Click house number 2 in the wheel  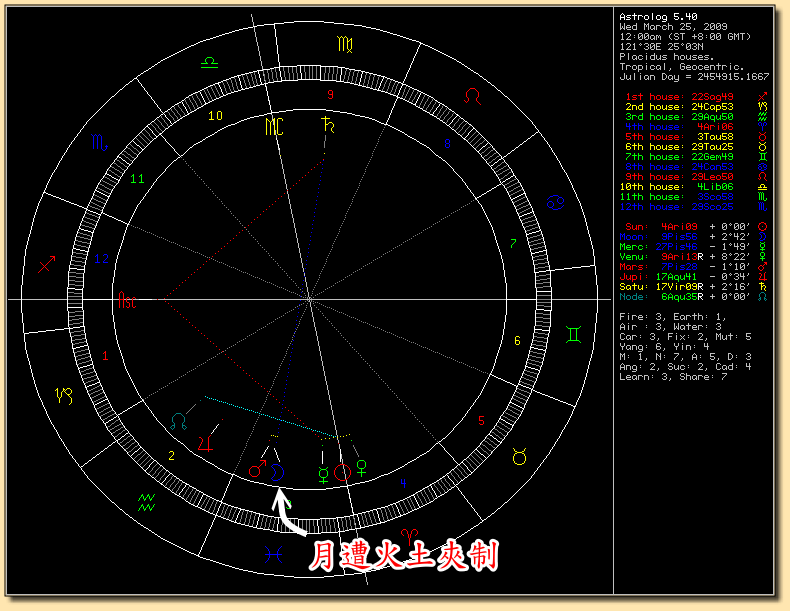tap(171, 456)
